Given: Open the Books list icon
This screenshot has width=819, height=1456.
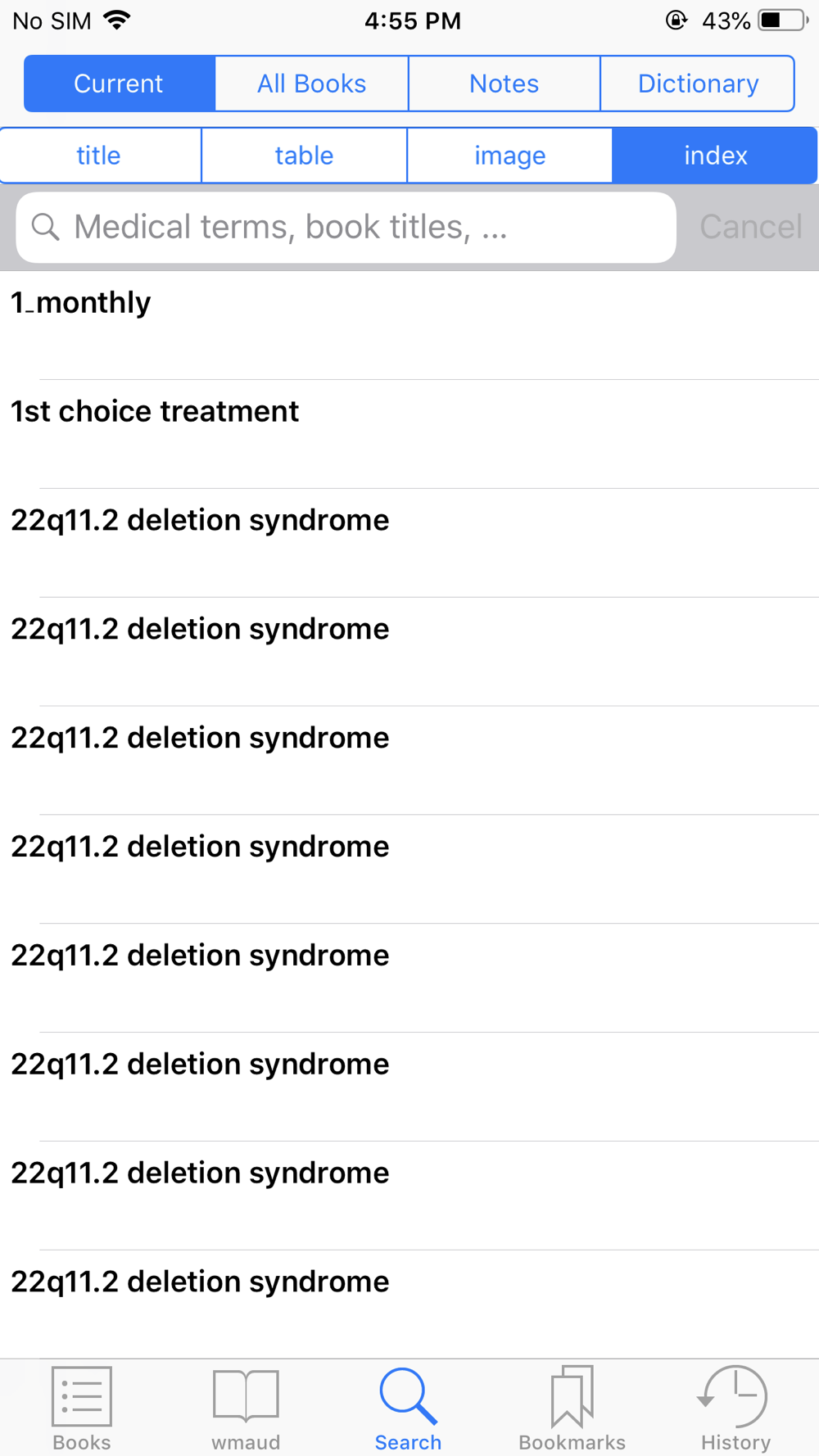Looking at the screenshot, I should 81,1395.
